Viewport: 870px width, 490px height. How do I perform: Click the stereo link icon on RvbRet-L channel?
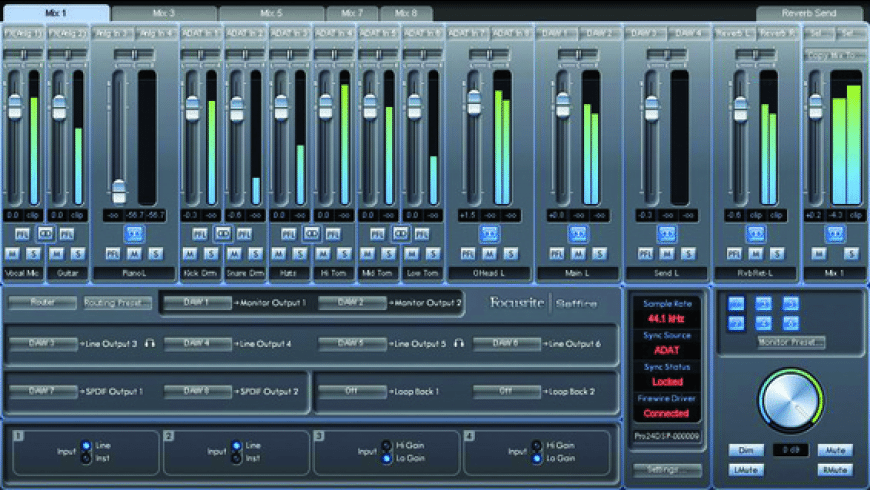click(757, 233)
